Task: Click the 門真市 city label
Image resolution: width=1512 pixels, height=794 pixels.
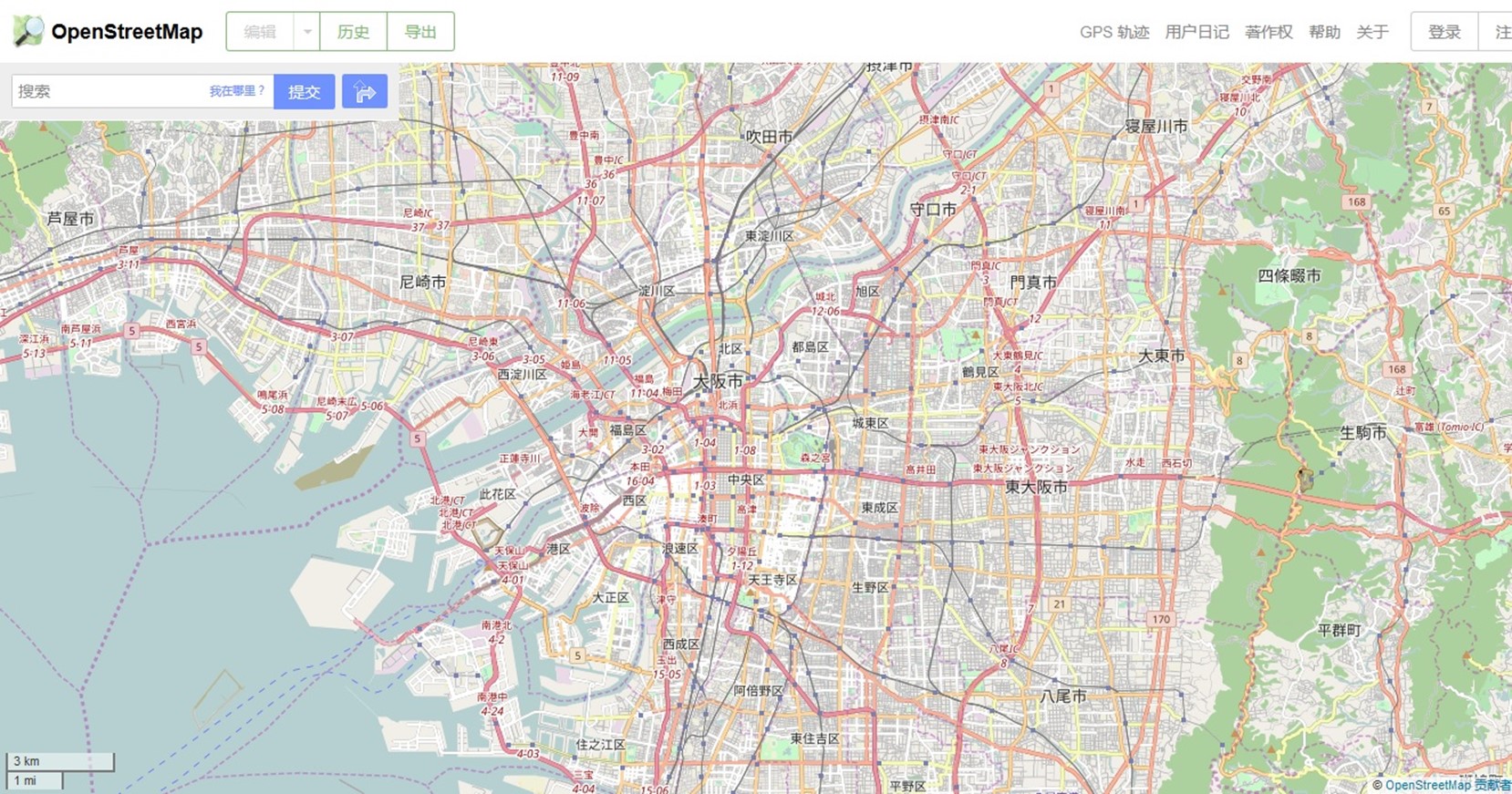Action: tap(1032, 283)
